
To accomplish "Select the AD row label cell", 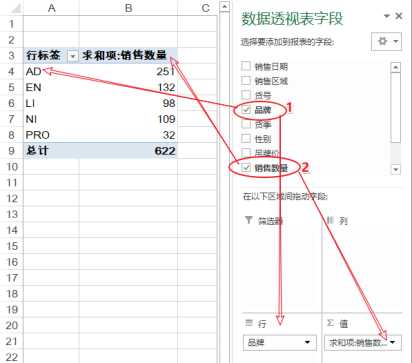I will [51, 71].
